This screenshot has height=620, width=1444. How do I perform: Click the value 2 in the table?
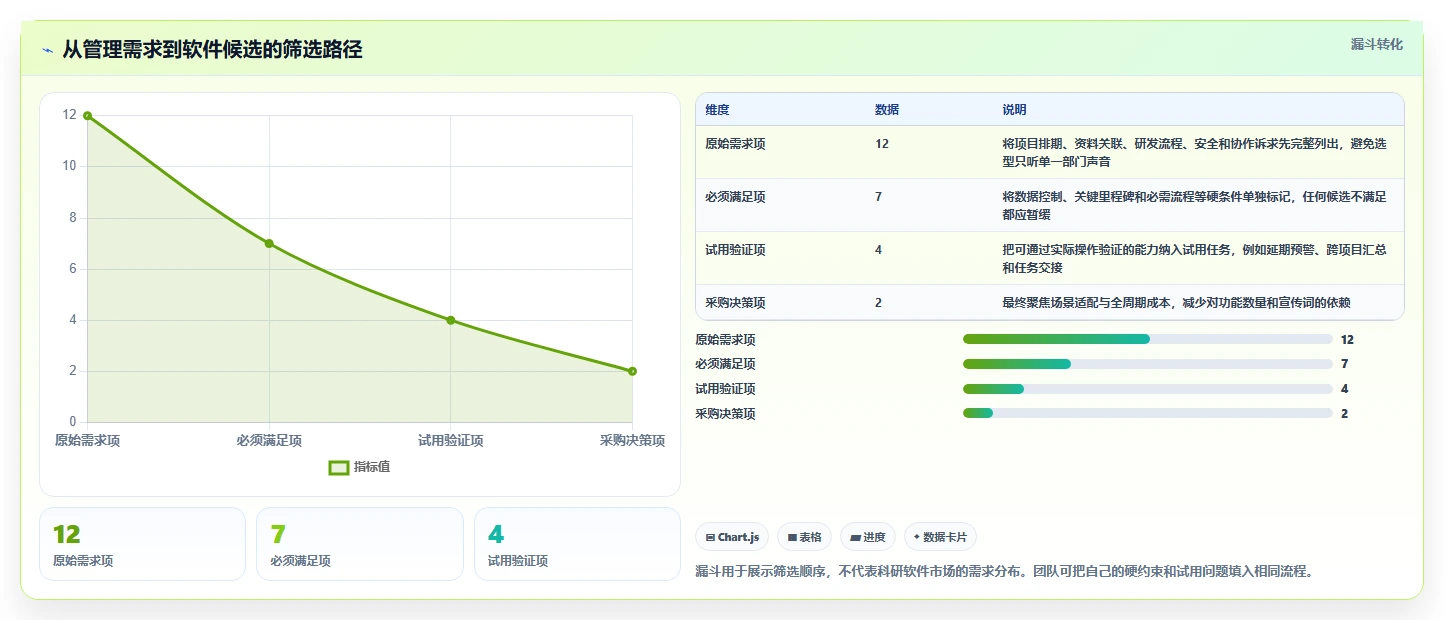[x=879, y=303]
